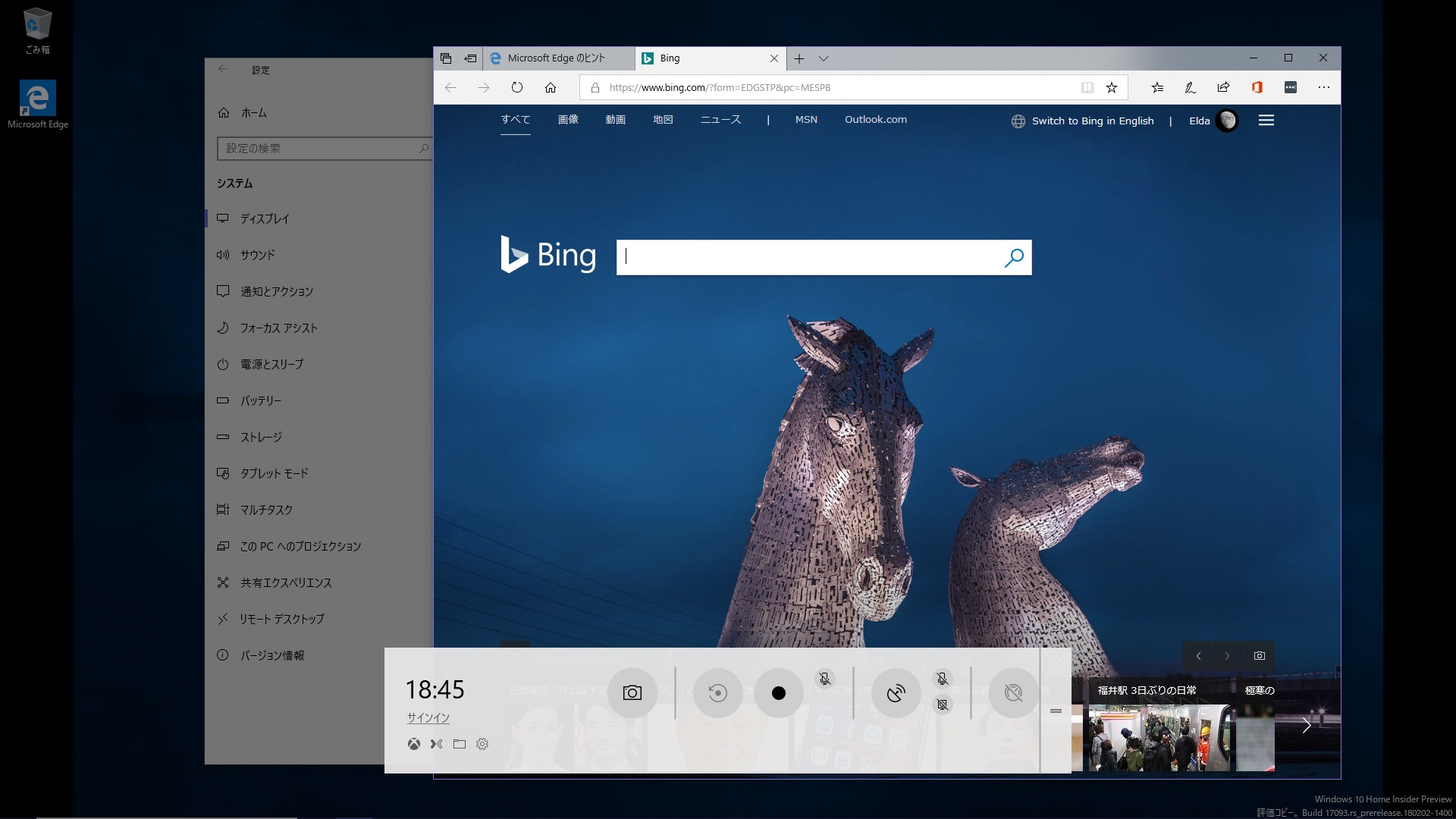Take a screenshot with Game bar camera button
The image size is (1456, 819).
point(632,692)
